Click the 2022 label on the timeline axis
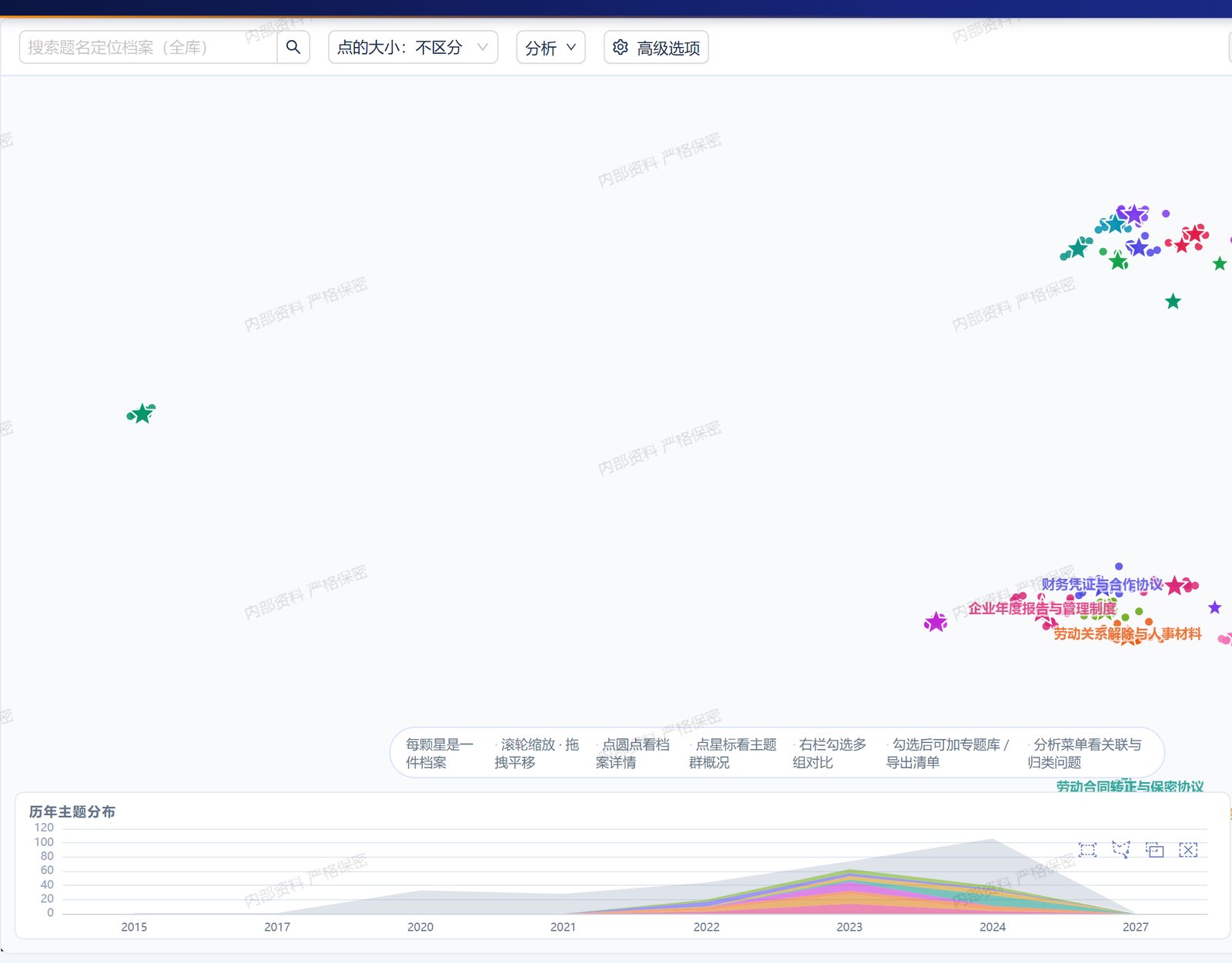 click(x=706, y=927)
